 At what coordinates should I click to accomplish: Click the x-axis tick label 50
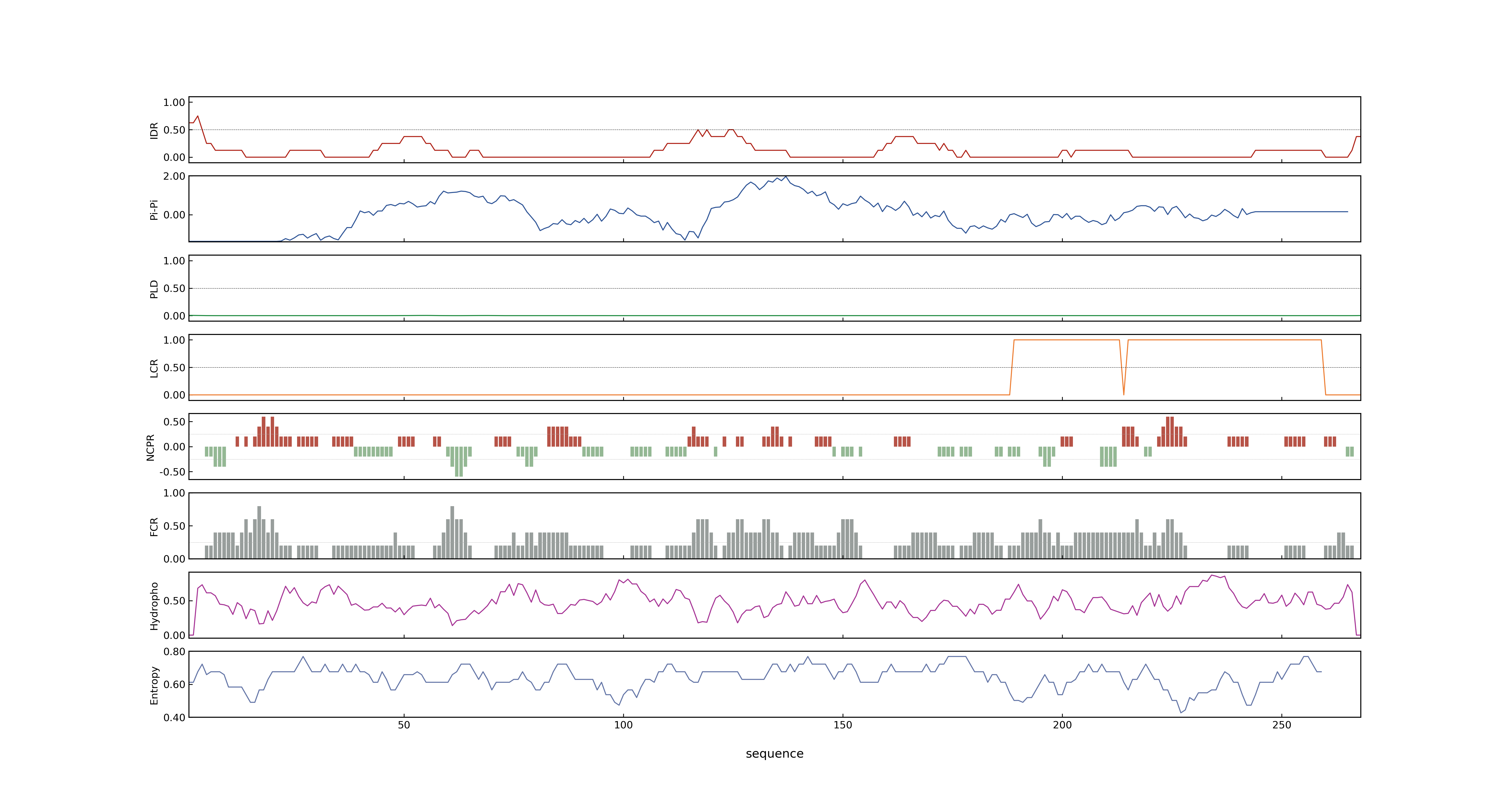(404, 725)
